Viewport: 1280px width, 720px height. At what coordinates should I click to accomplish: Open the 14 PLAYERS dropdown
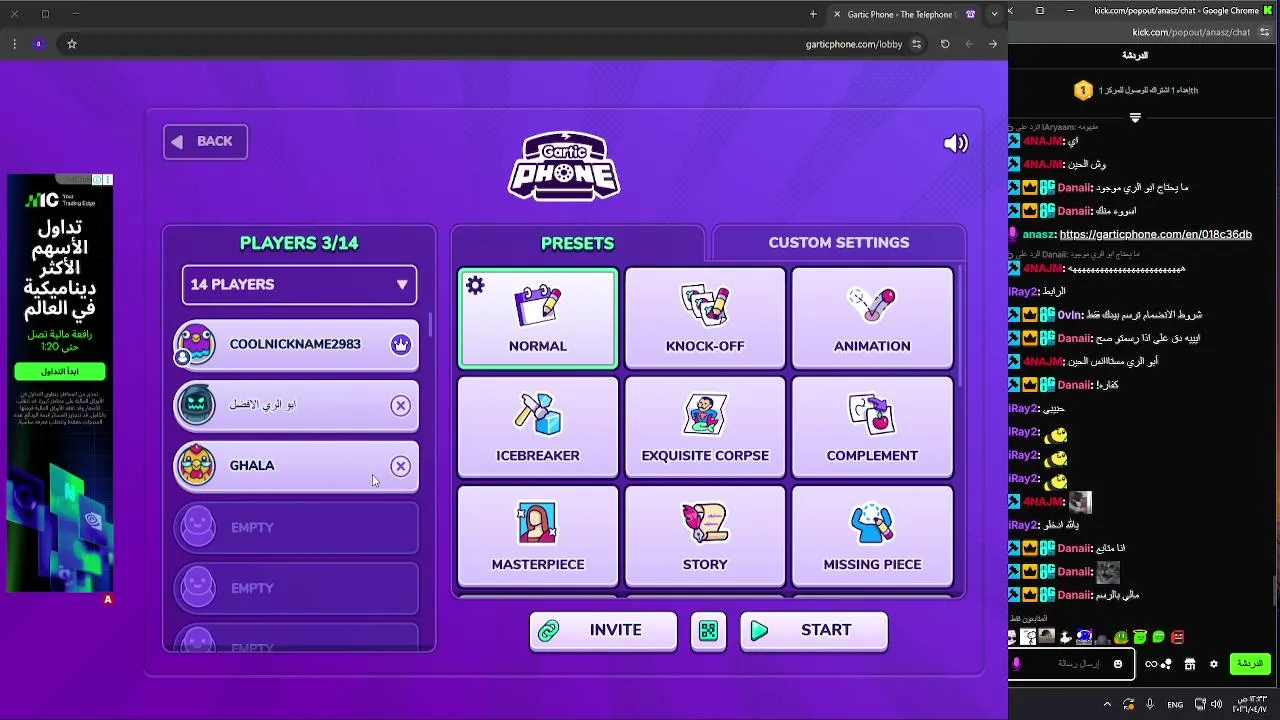[x=299, y=285]
